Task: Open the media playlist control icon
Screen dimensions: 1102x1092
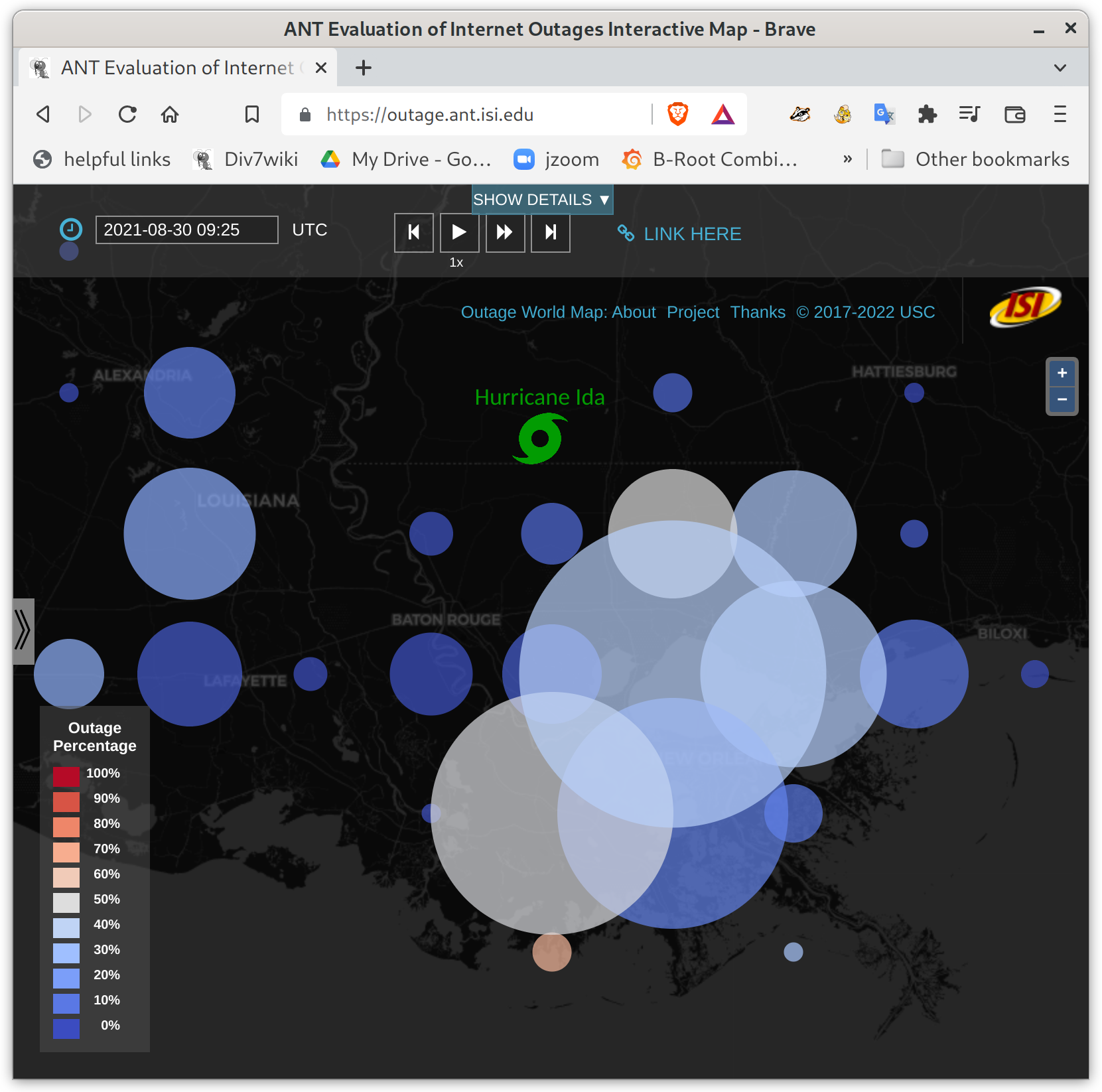Action: click(969, 115)
